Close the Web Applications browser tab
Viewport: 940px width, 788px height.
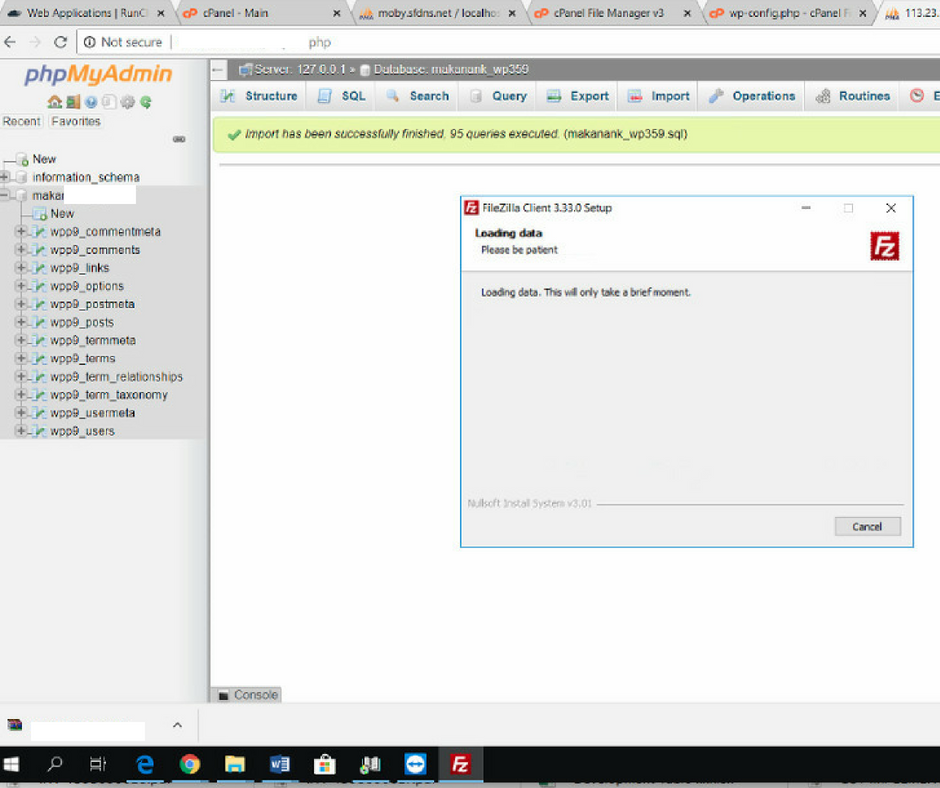161,13
